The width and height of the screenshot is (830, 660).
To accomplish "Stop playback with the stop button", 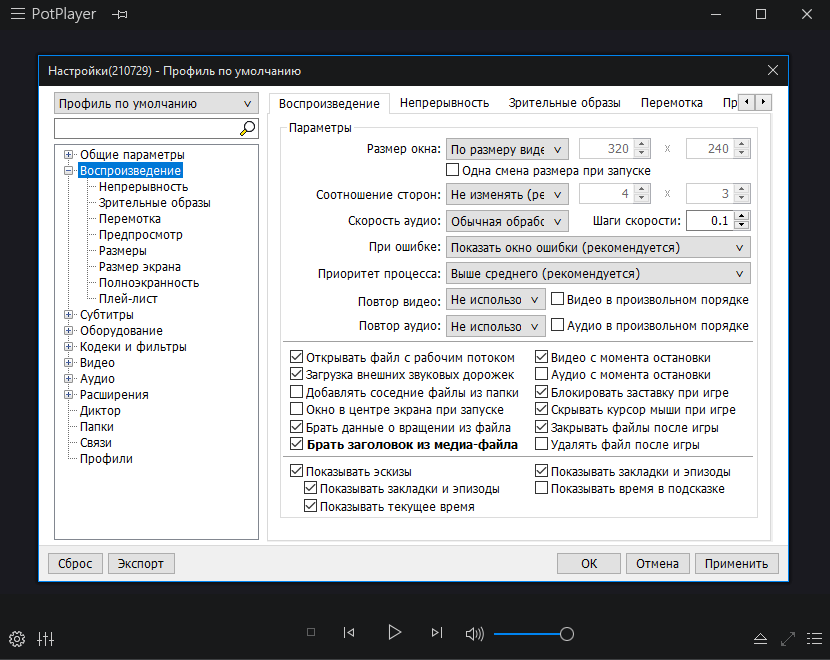I will coord(311,632).
